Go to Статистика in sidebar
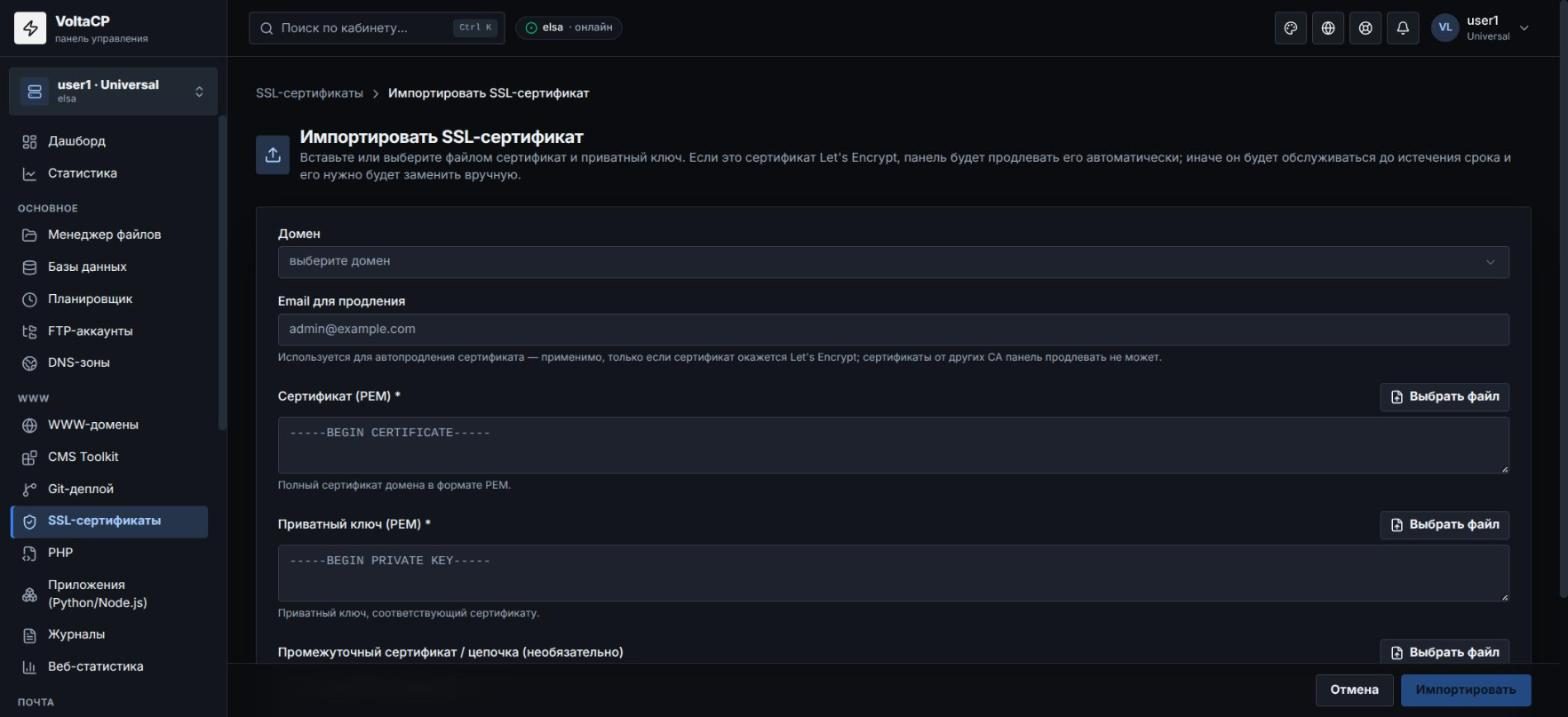 pos(109,173)
